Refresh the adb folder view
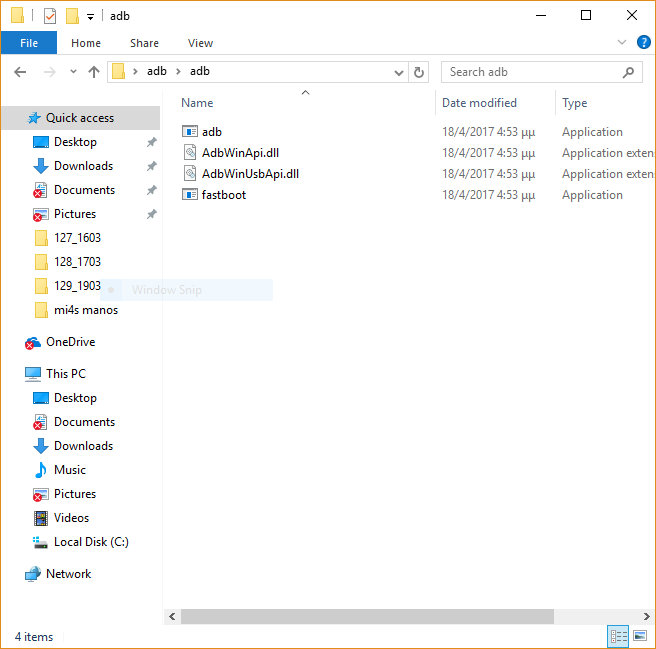Viewport: 656px width, 649px height. pos(419,72)
